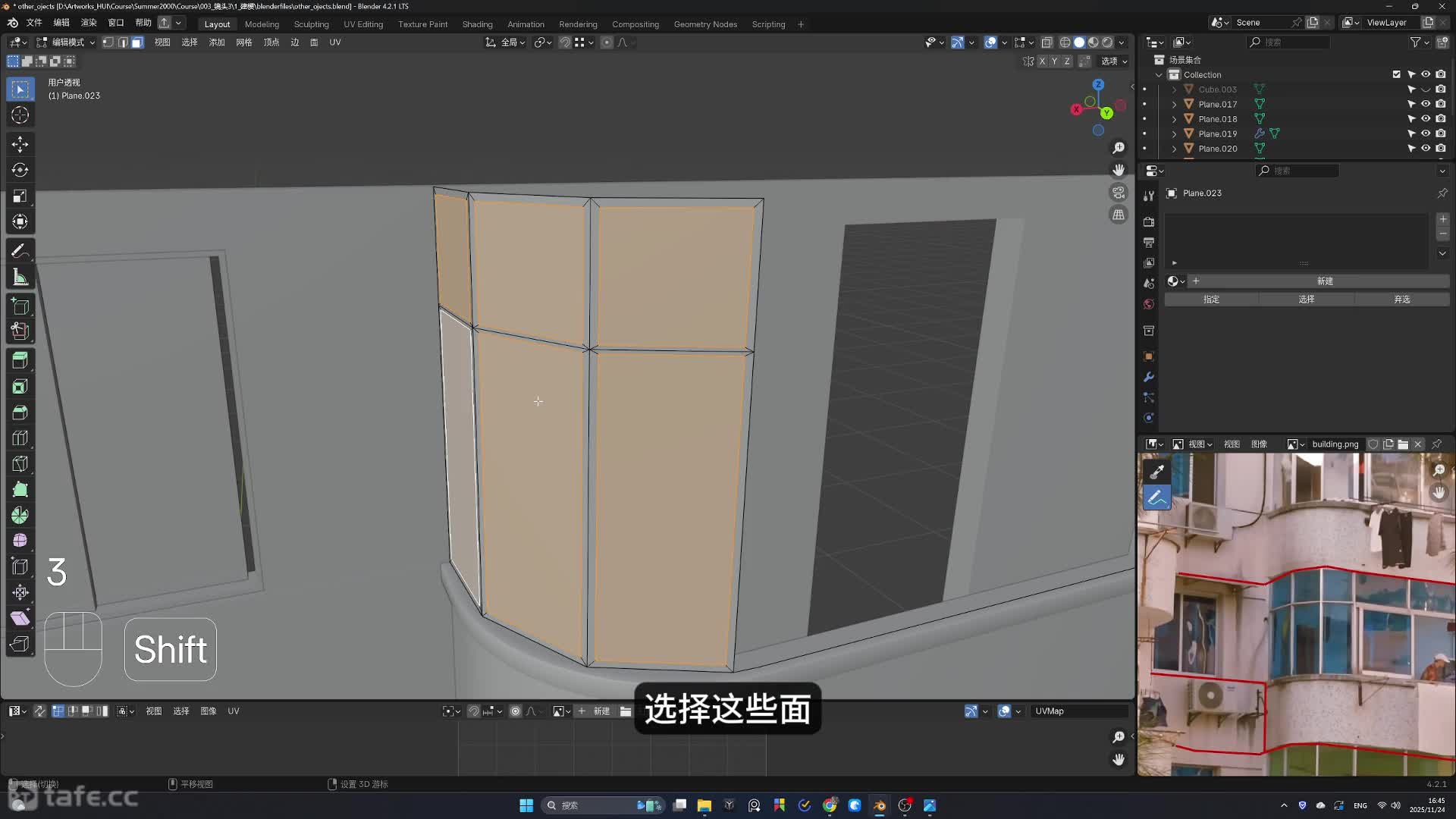Open the 网格 (Mesh) menu

click(243, 42)
